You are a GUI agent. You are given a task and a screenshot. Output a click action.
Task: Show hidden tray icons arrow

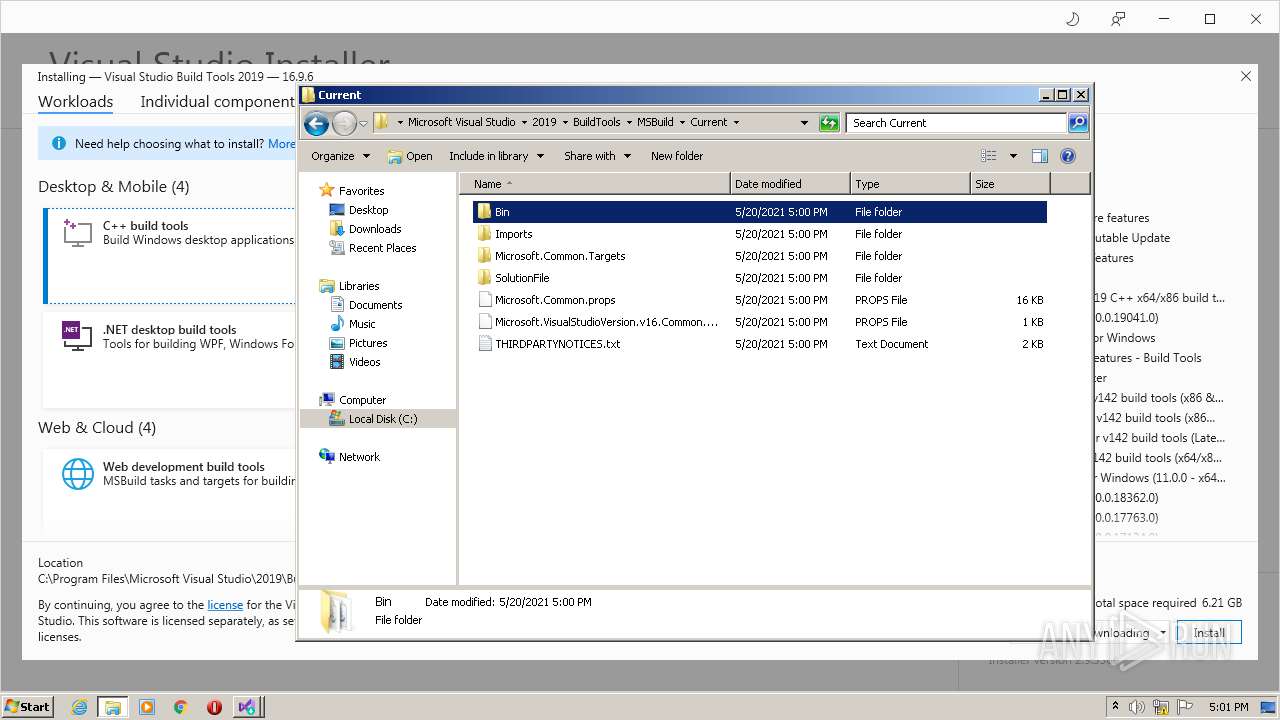click(1114, 707)
